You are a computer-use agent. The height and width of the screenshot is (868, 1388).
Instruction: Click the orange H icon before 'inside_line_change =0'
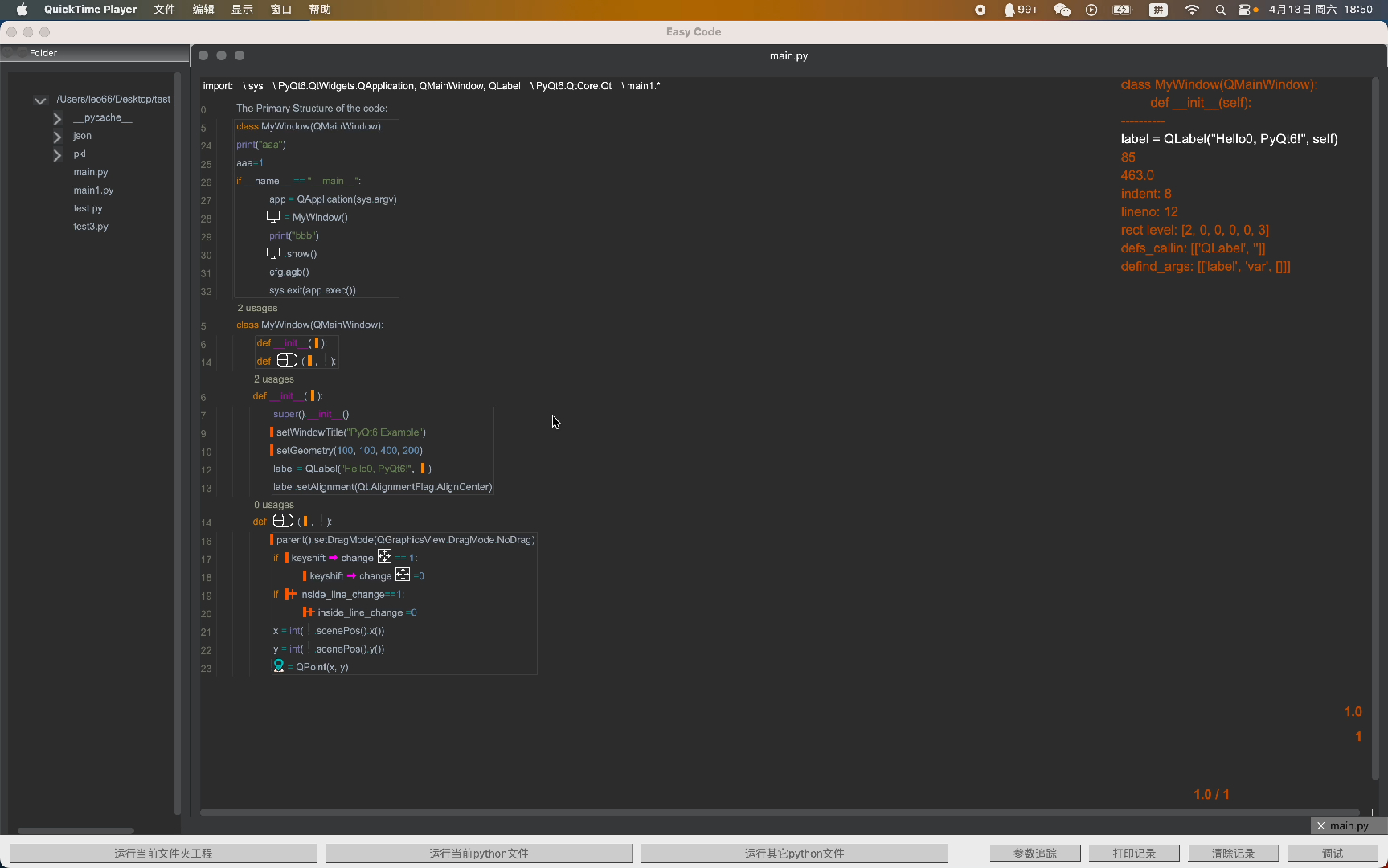click(x=309, y=612)
